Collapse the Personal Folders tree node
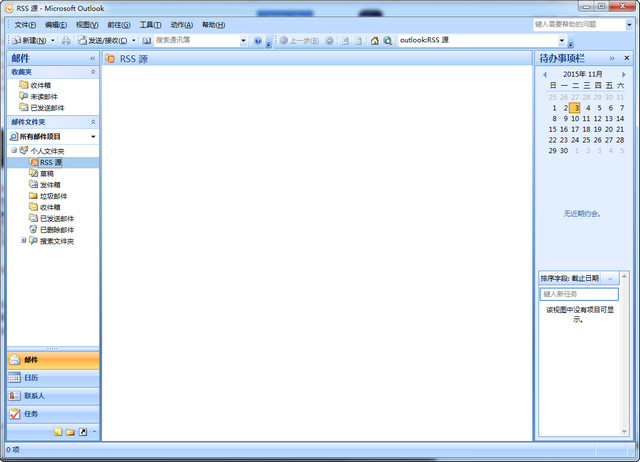 pyautogui.click(x=14, y=151)
